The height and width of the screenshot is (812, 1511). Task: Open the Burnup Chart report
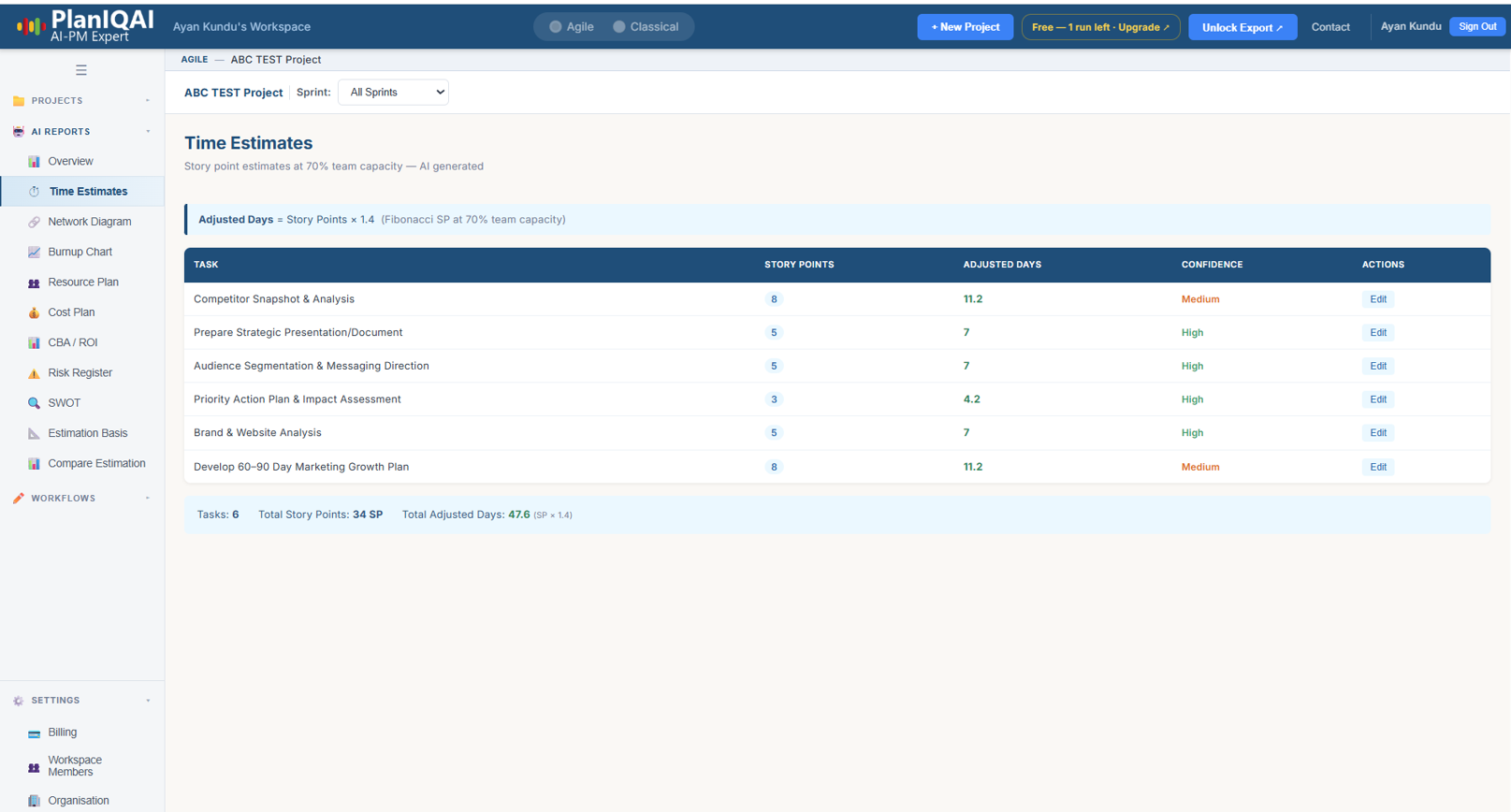(80, 252)
